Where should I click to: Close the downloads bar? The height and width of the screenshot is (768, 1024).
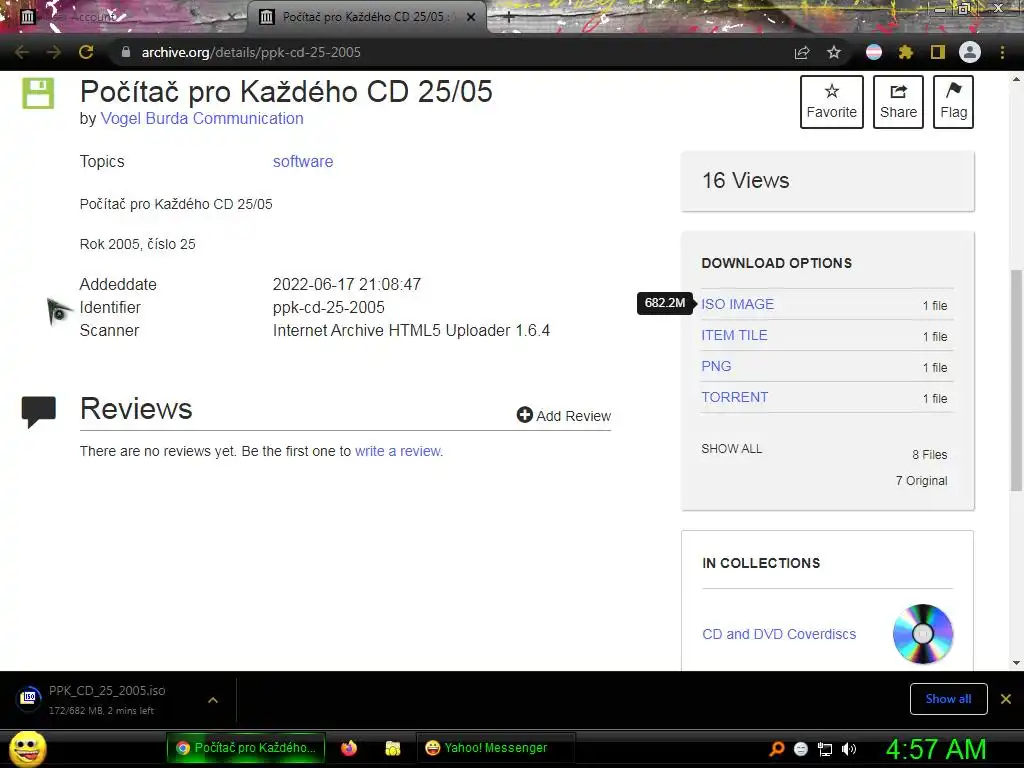tap(1006, 699)
